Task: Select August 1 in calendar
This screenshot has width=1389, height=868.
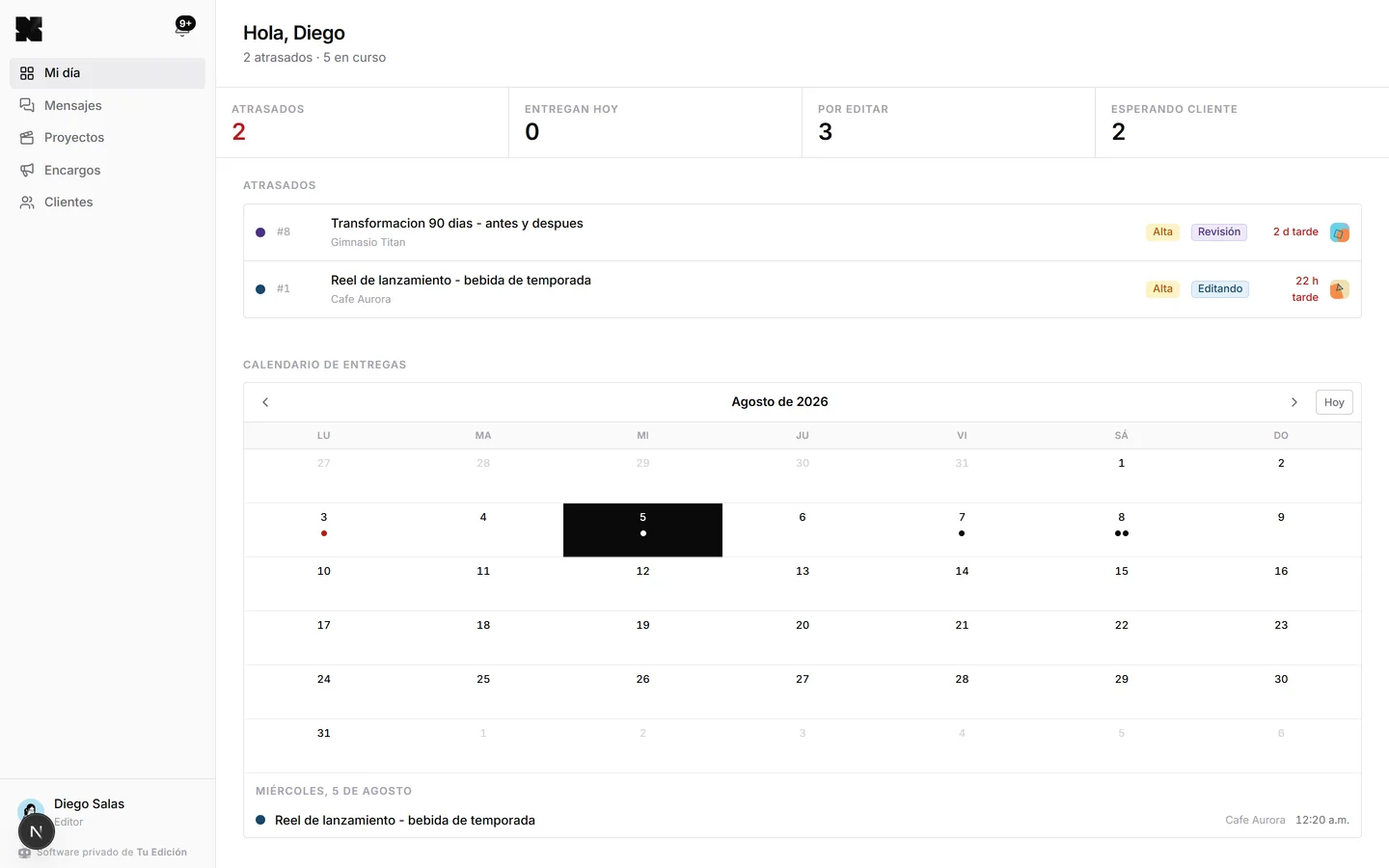Action: pyautogui.click(x=1121, y=476)
